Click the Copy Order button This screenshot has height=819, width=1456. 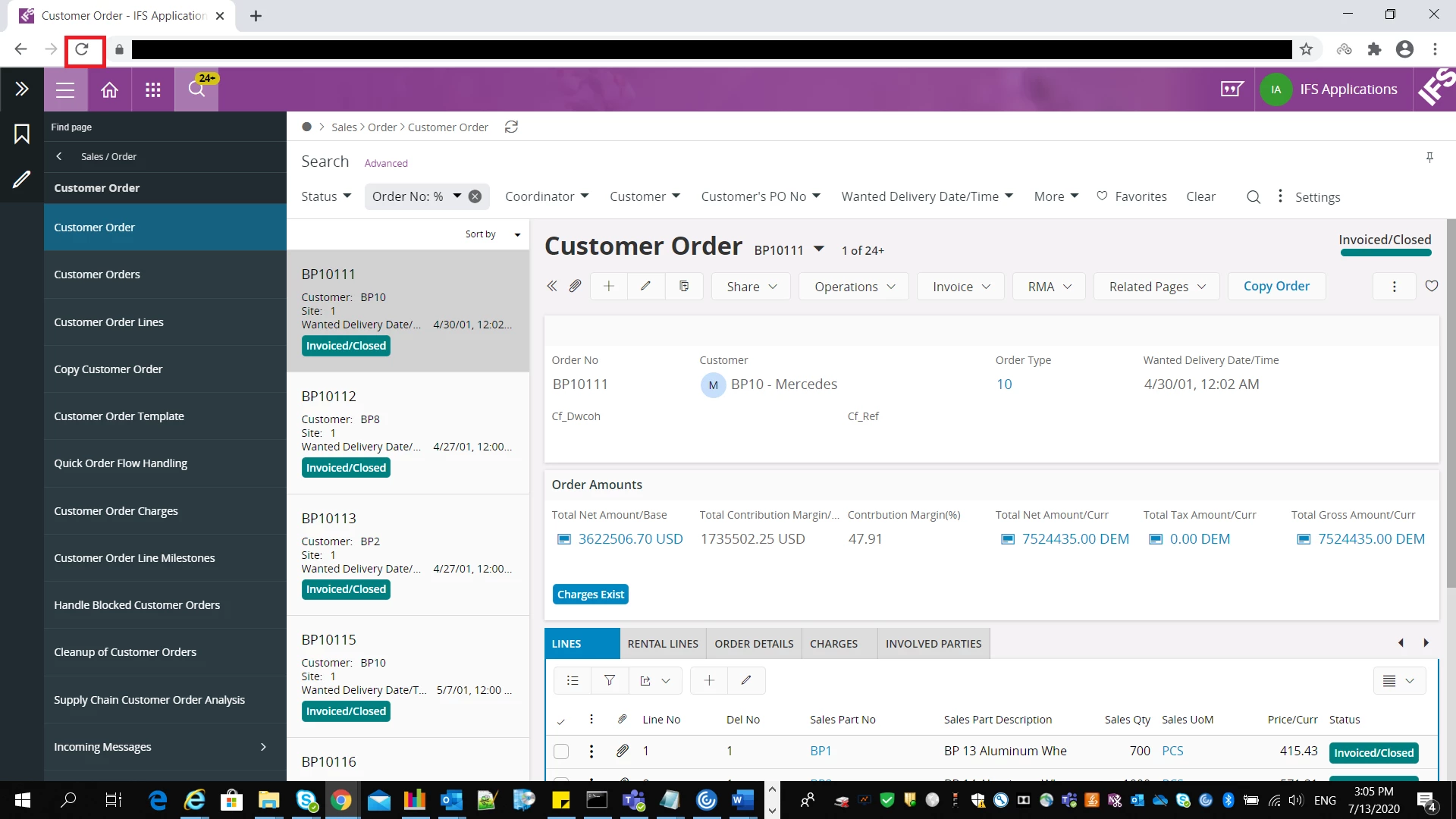tap(1276, 286)
